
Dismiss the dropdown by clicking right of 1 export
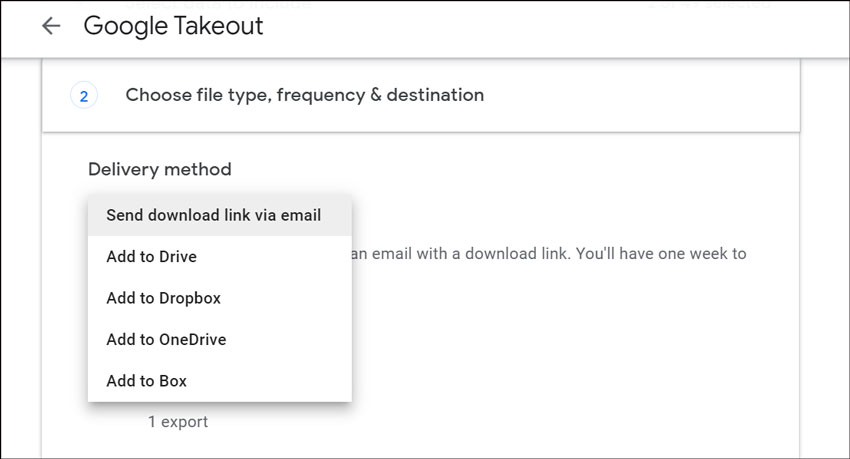pos(500,422)
